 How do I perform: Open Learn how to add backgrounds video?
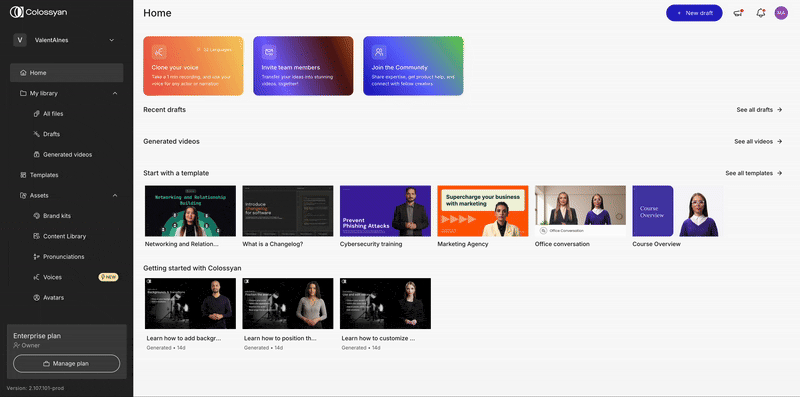point(190,304)
